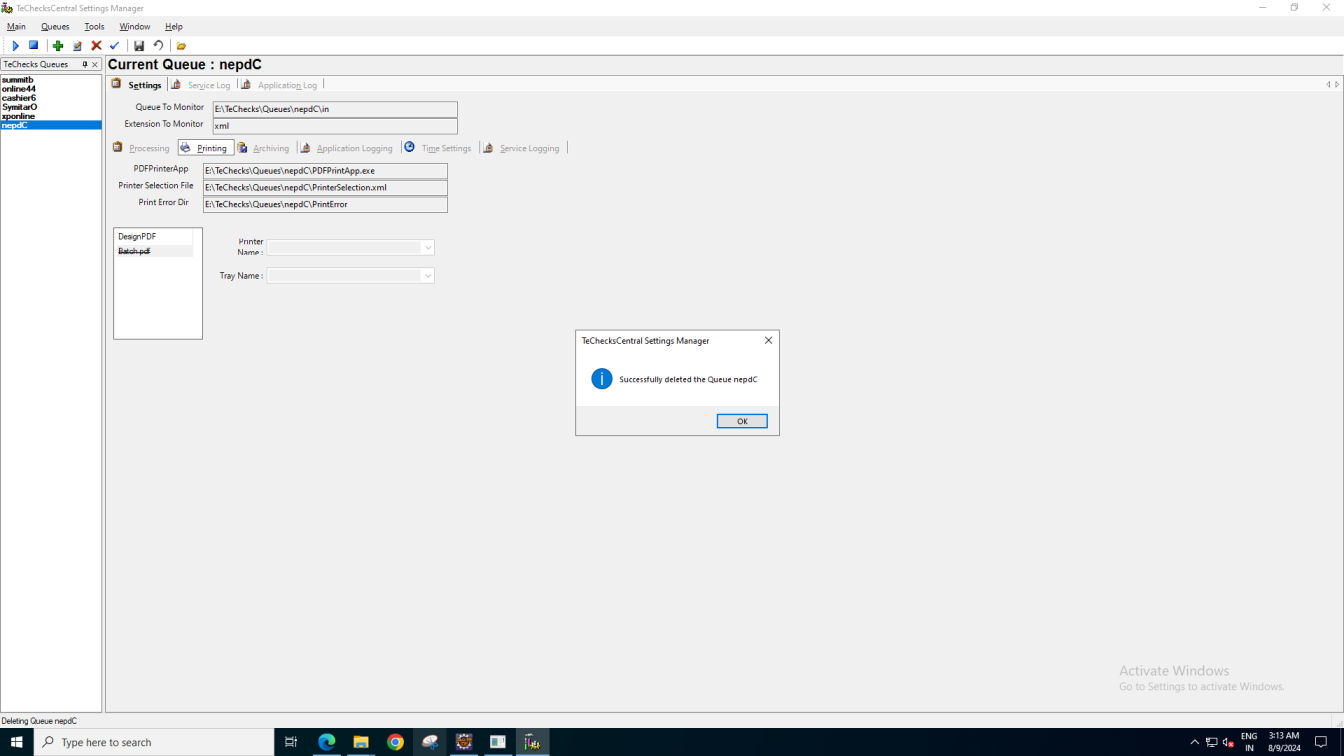
Task: Click the Printer Selection File field
Action: pyautogui.click(x=325, y=187)
